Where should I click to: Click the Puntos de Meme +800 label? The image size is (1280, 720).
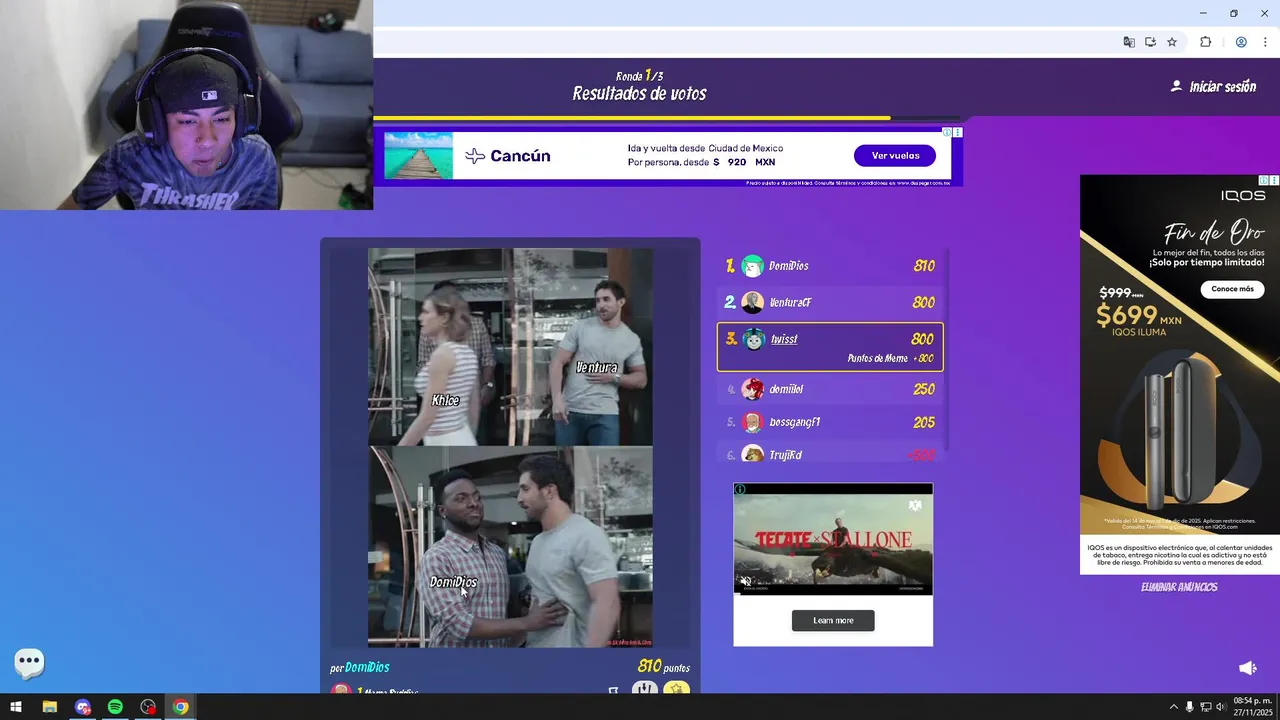click(890, 359)
